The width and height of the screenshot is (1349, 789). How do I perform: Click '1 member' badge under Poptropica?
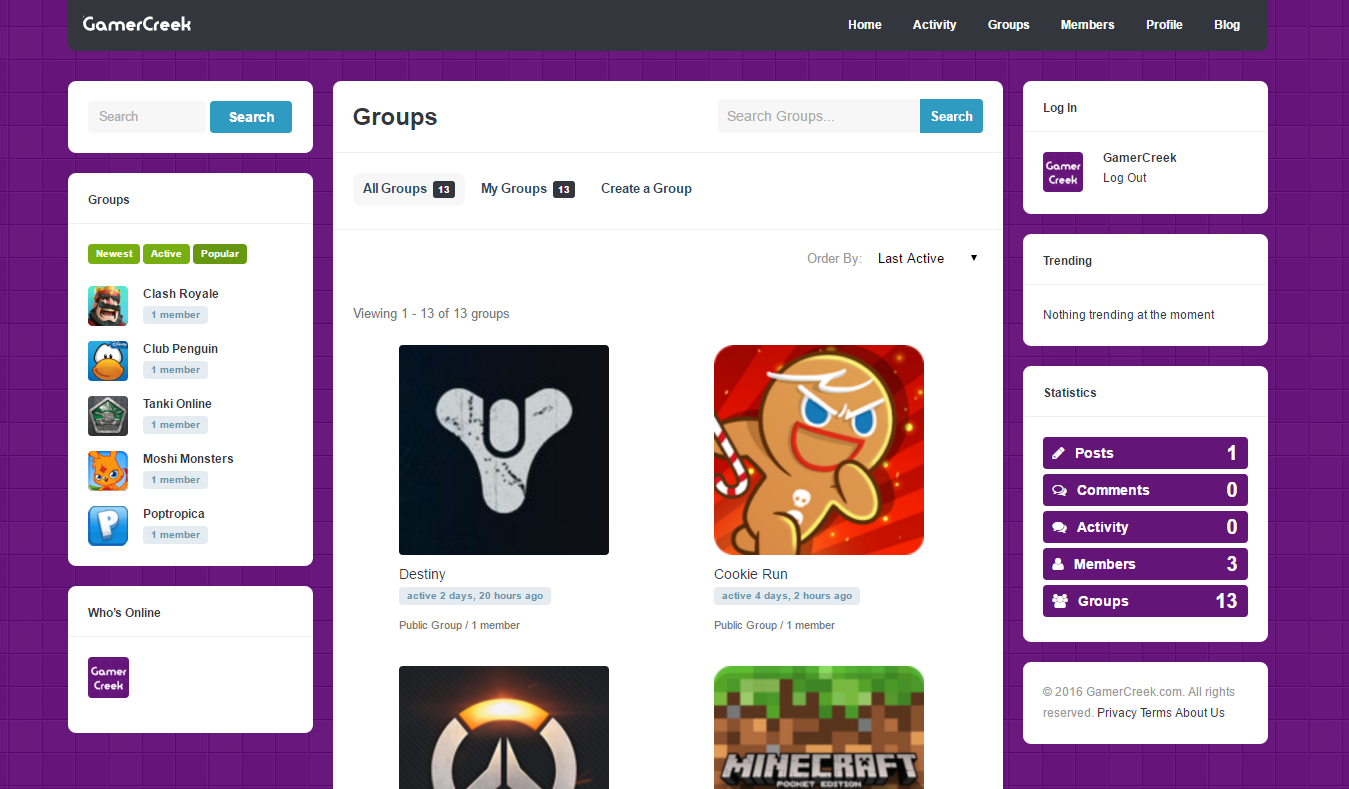176,535
